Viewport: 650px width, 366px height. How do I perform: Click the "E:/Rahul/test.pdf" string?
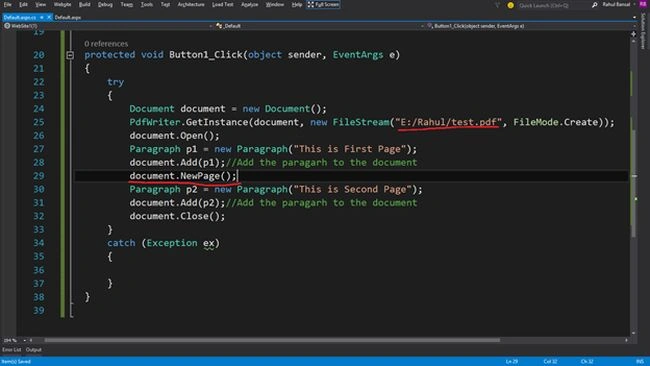point(448,122)
